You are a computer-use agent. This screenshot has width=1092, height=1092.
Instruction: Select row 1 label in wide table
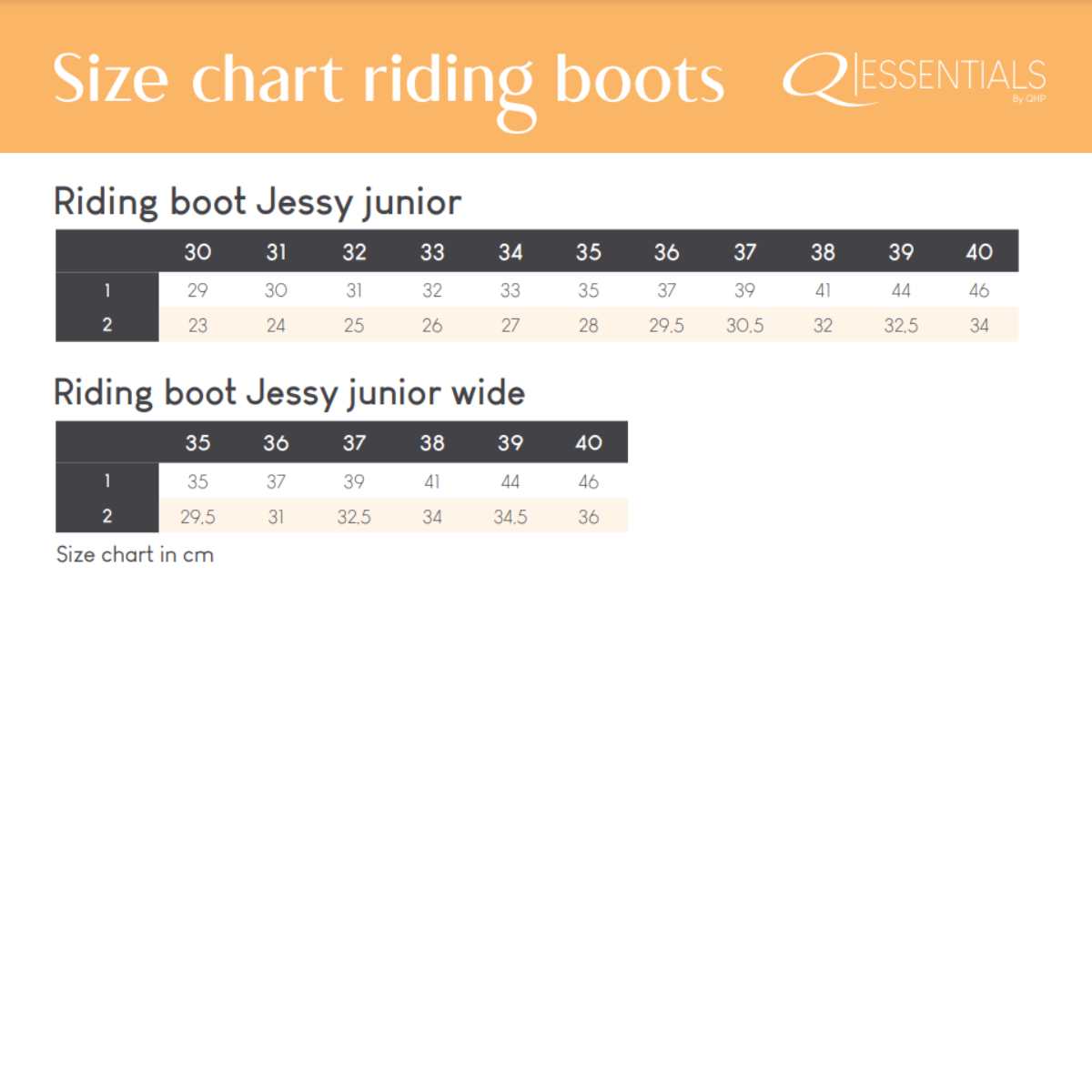[107, 480]
